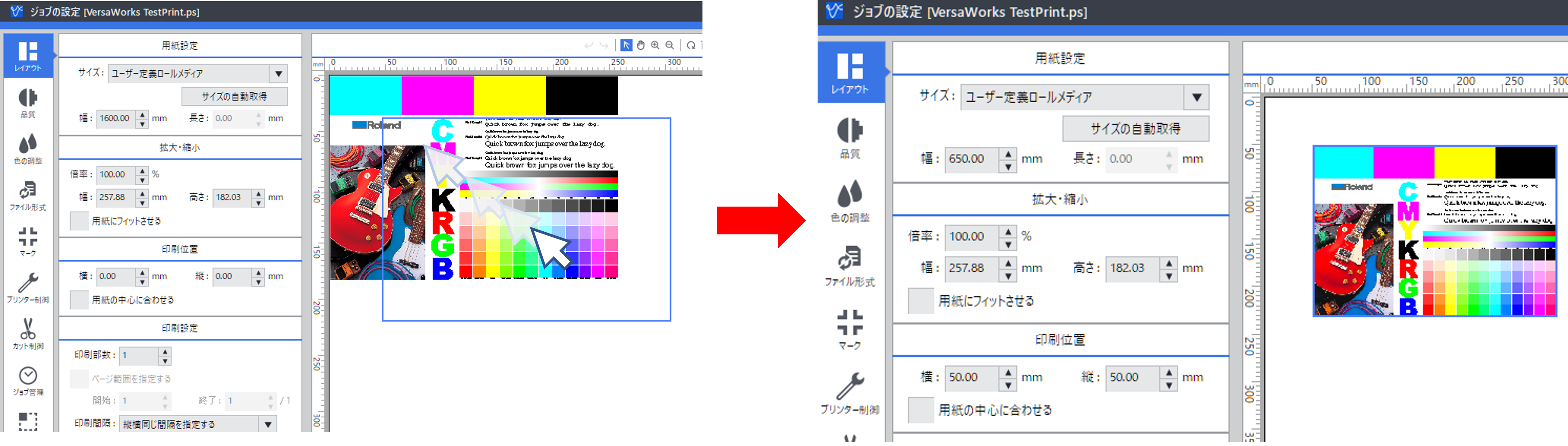Open マーク settings in left window sidebar
Screen dimensions: 1568x446
28,242
